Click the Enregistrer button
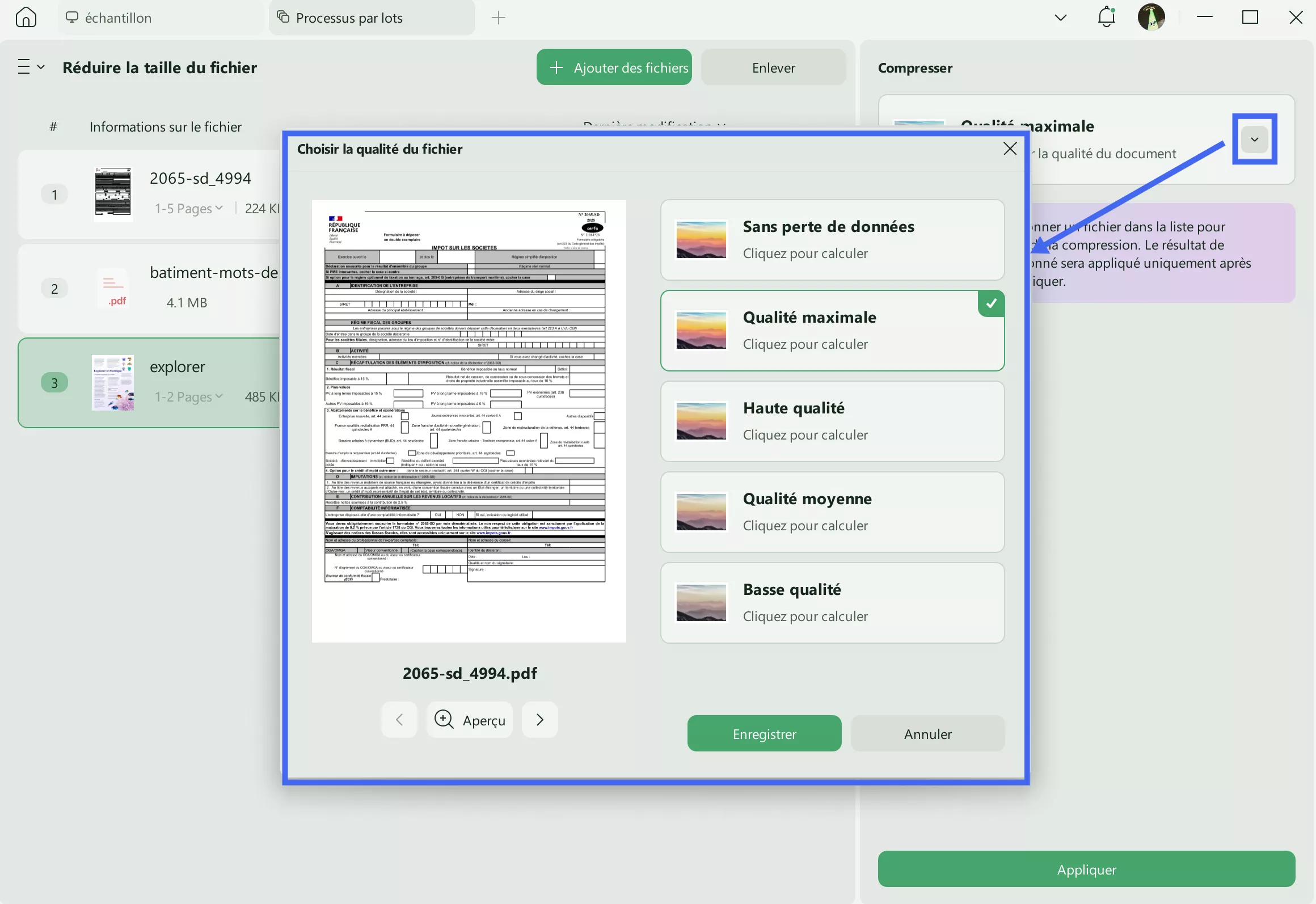 coord(764,734)
